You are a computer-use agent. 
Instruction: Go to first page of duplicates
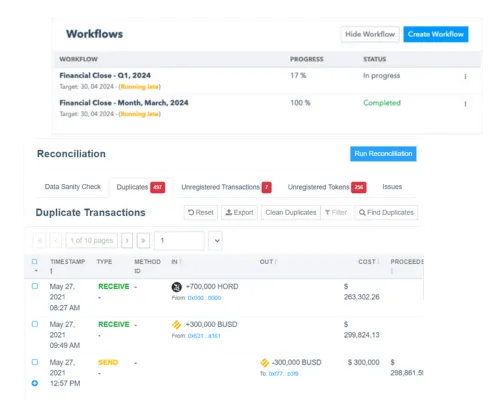point(40,240)
